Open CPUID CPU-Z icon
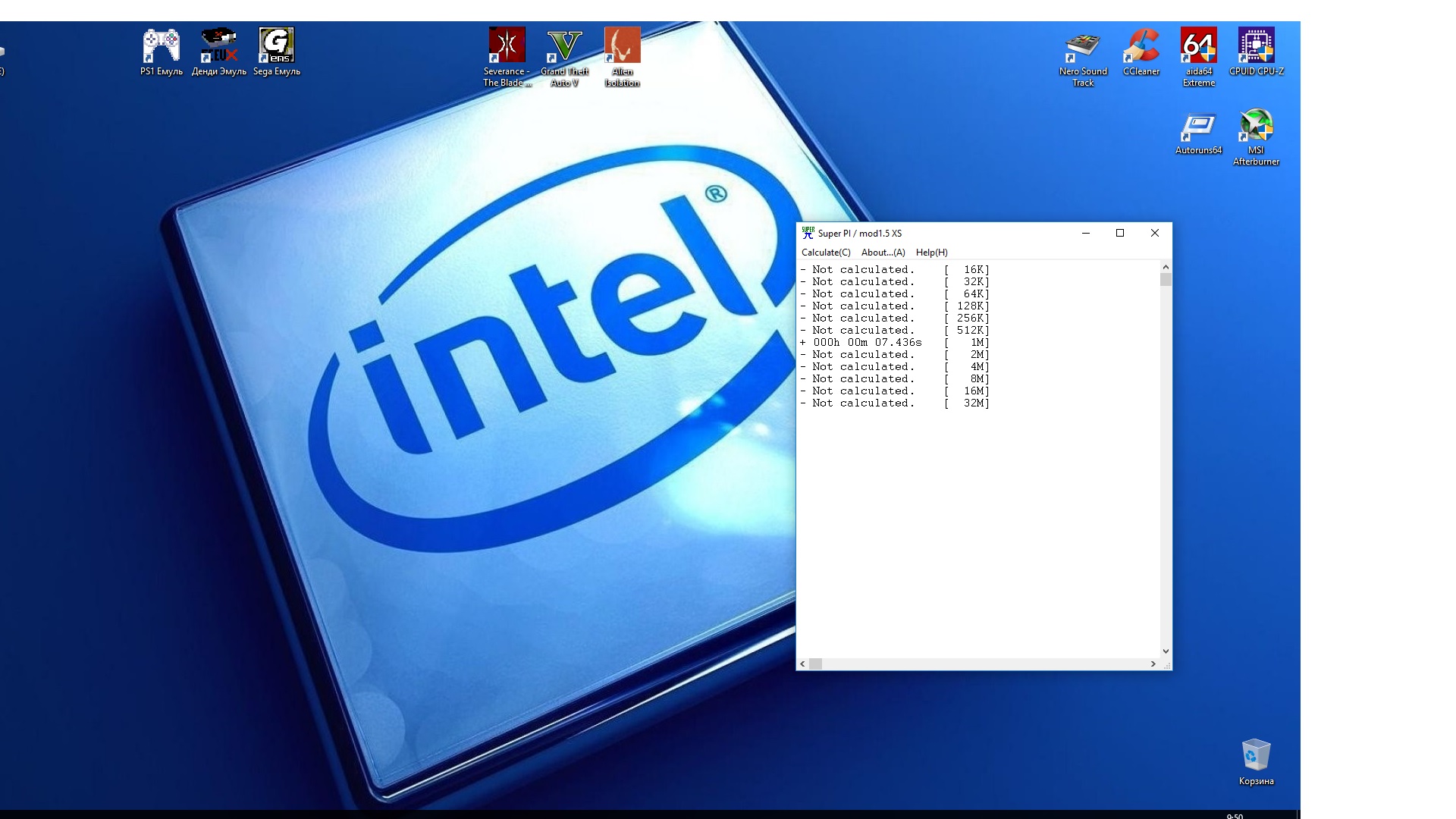1456x819 pixels. click(1256, 47)
